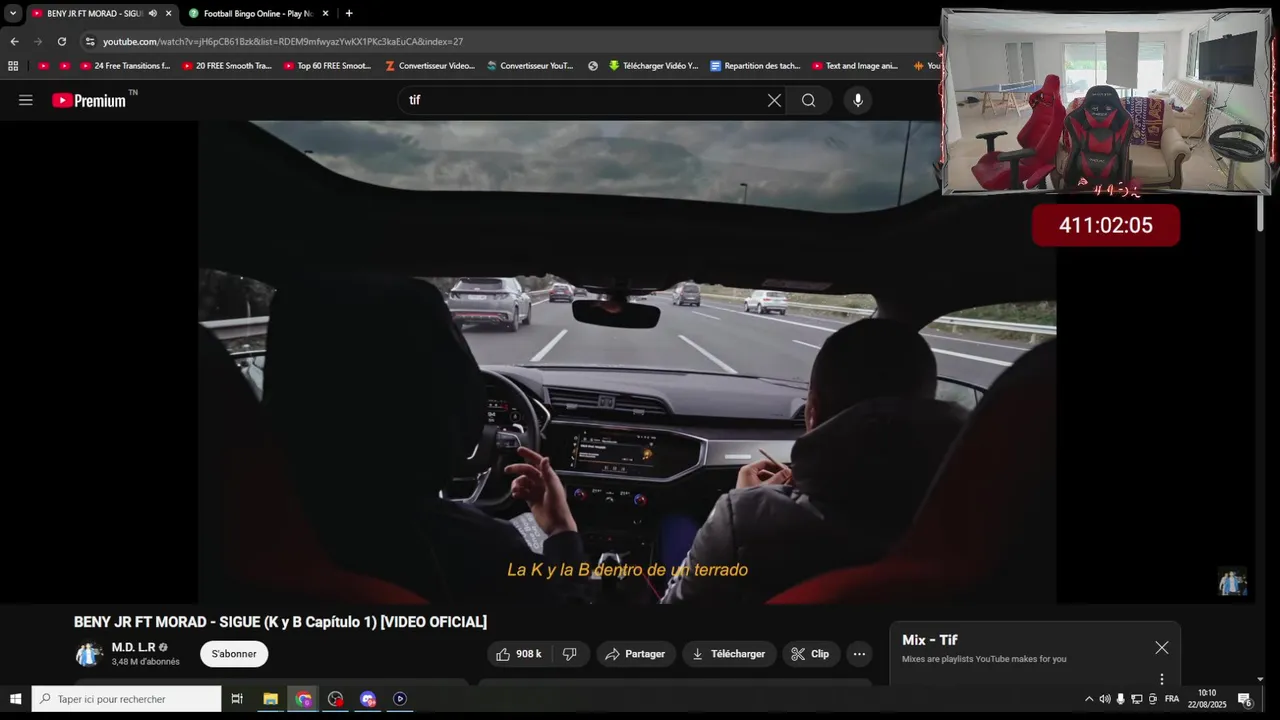Expand the tab search dropdown arrow

point(12,13)
